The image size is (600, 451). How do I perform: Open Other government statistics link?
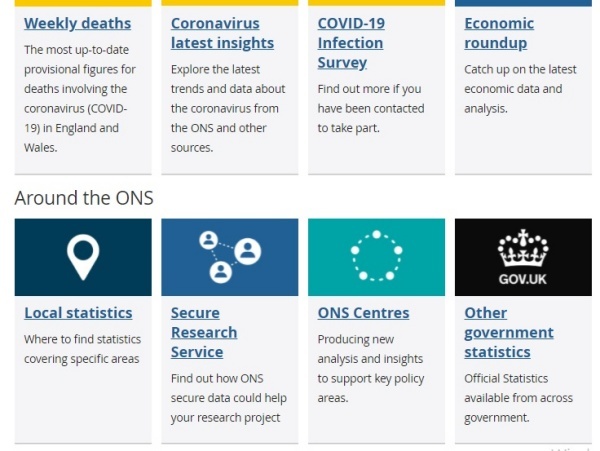(508, 332)
